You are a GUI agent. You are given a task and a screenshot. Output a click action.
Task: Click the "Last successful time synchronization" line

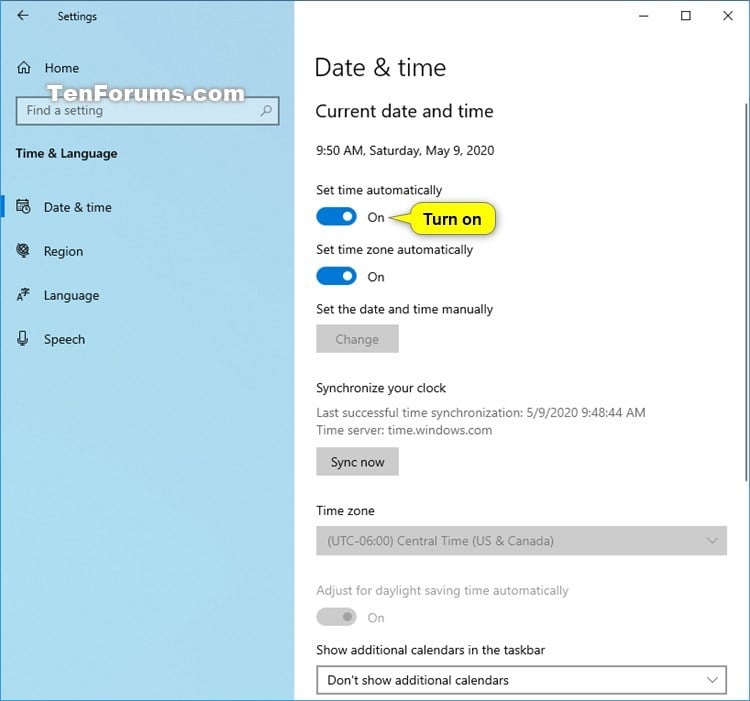tap(480, 412)
